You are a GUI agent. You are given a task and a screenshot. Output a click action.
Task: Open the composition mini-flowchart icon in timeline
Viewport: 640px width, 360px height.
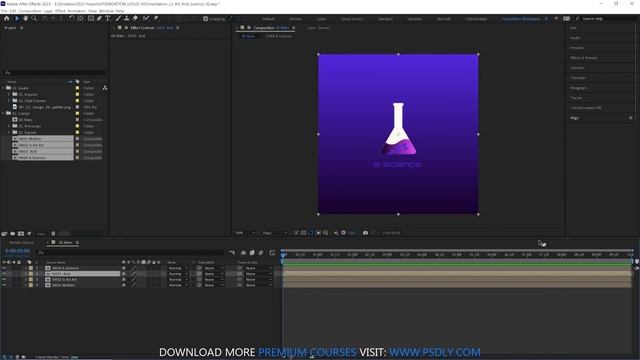tap(232, 253)
